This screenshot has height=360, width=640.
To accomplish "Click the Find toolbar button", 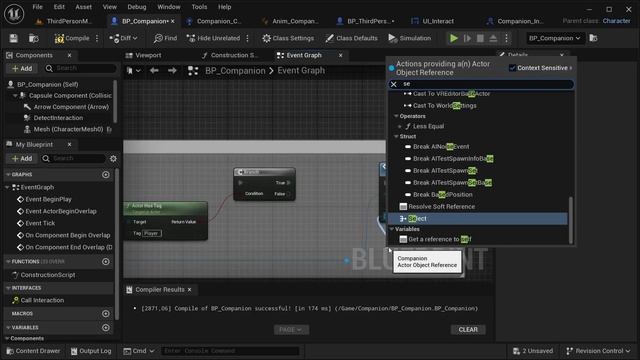I will pos(165,38).
